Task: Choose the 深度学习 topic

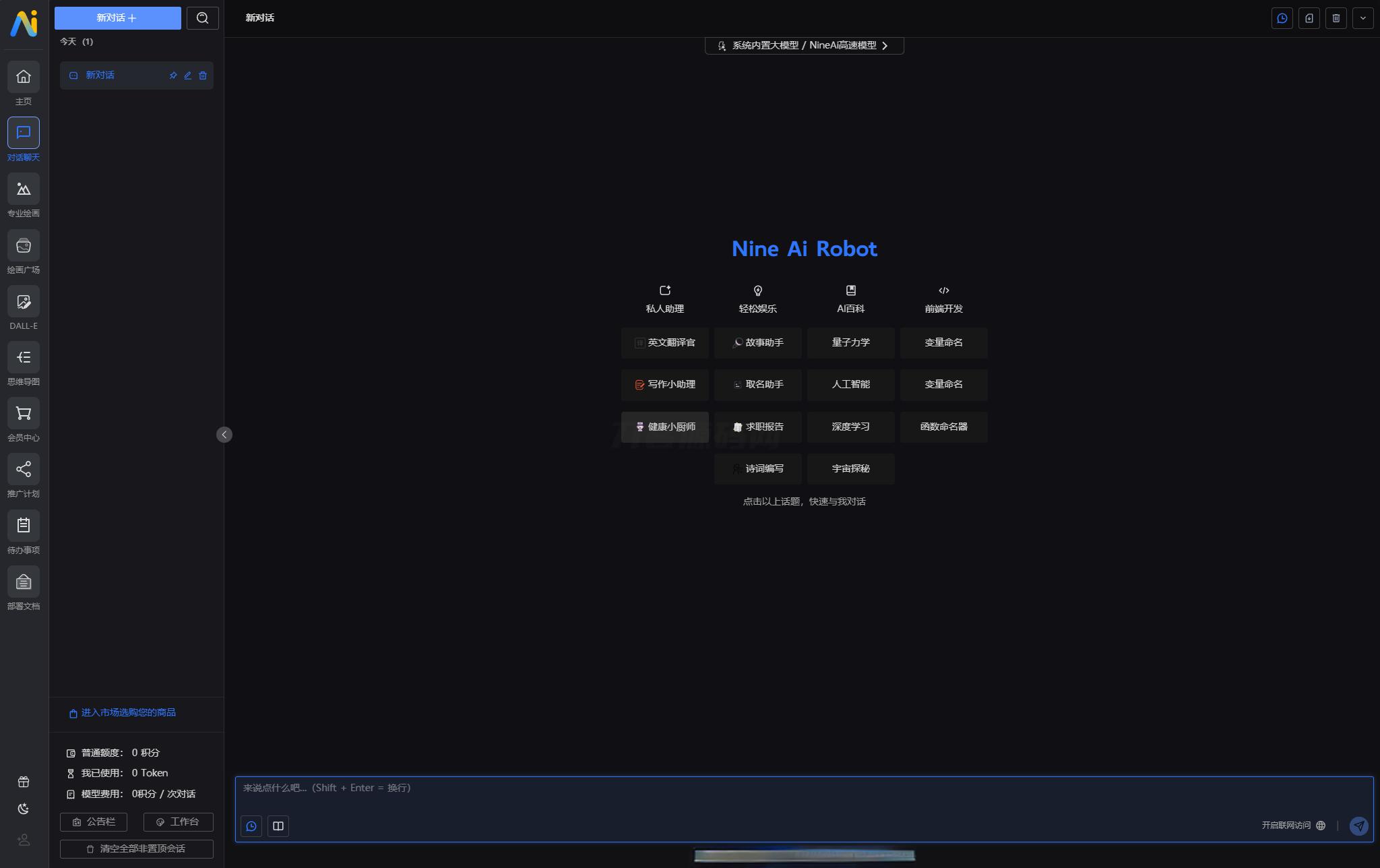Action: coord(851,427)
